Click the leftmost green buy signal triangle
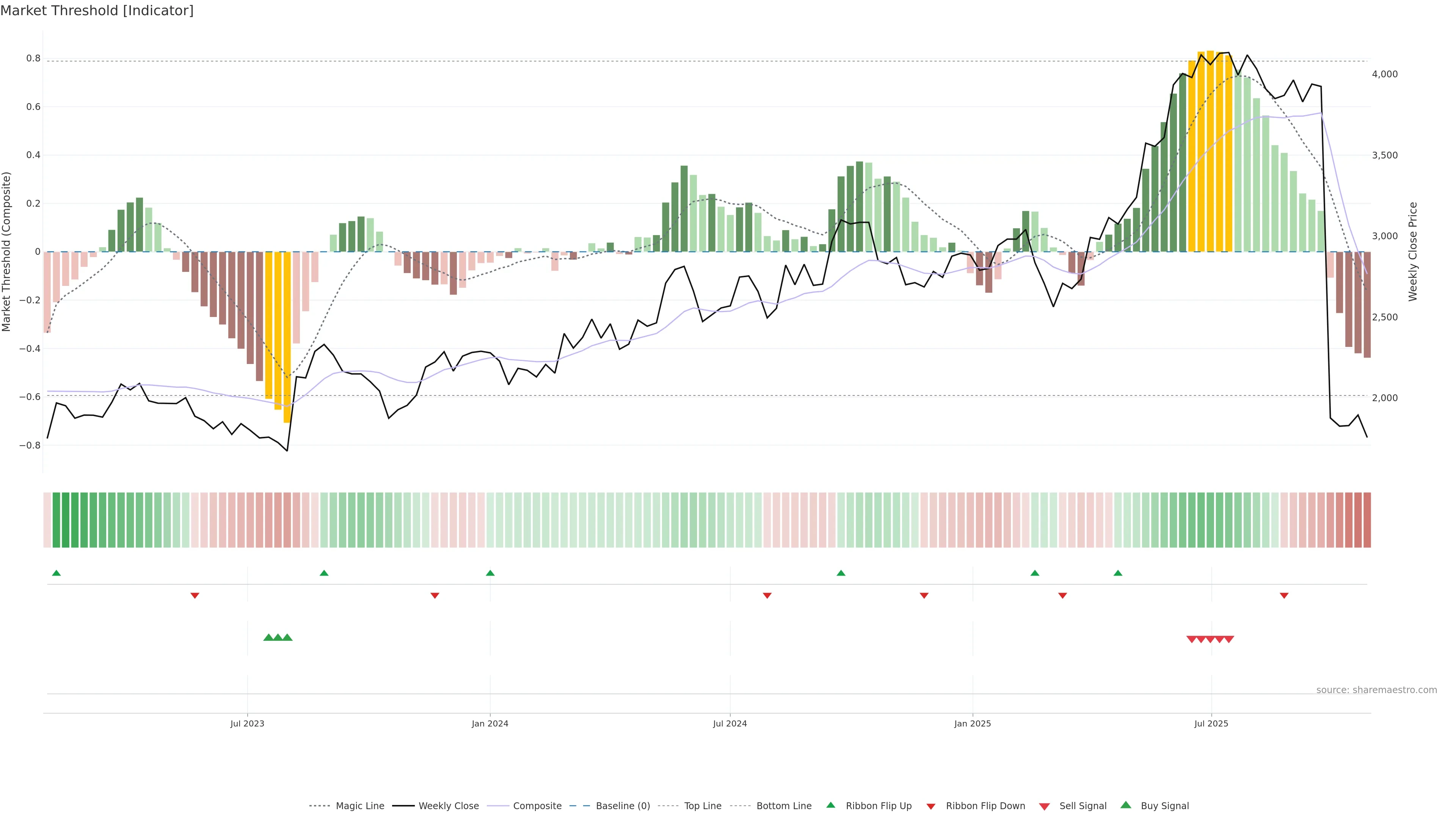This screenshot has width=1456, height=819. coord(268,637)
